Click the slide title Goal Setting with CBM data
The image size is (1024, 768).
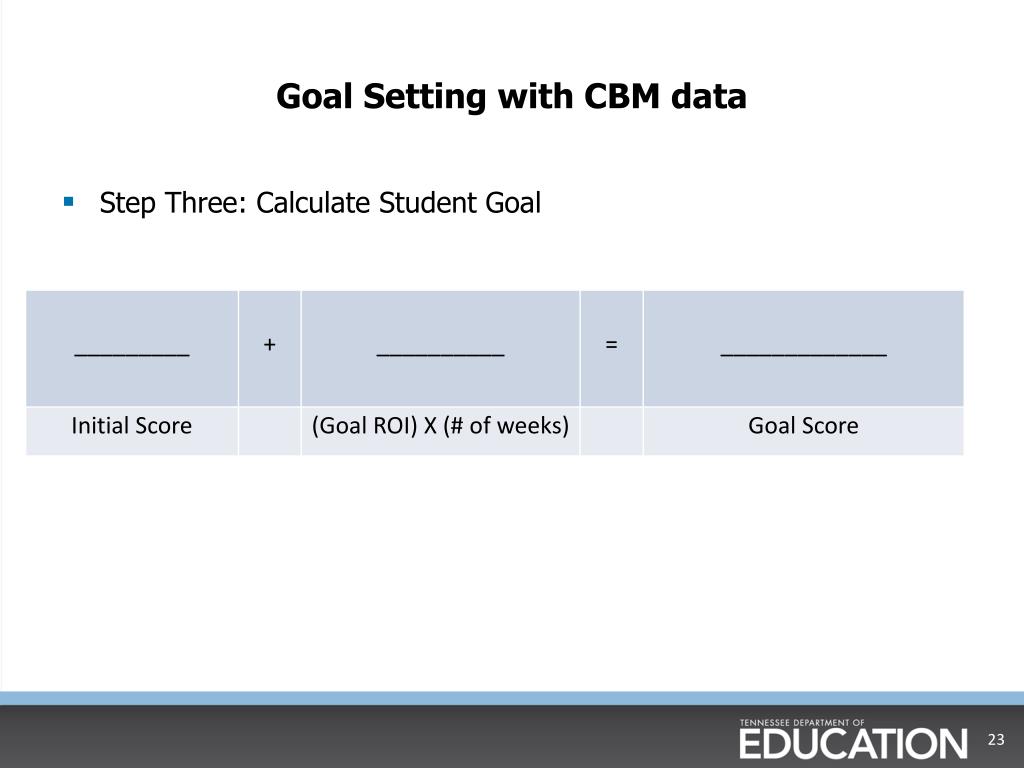[x=511, y=97]
